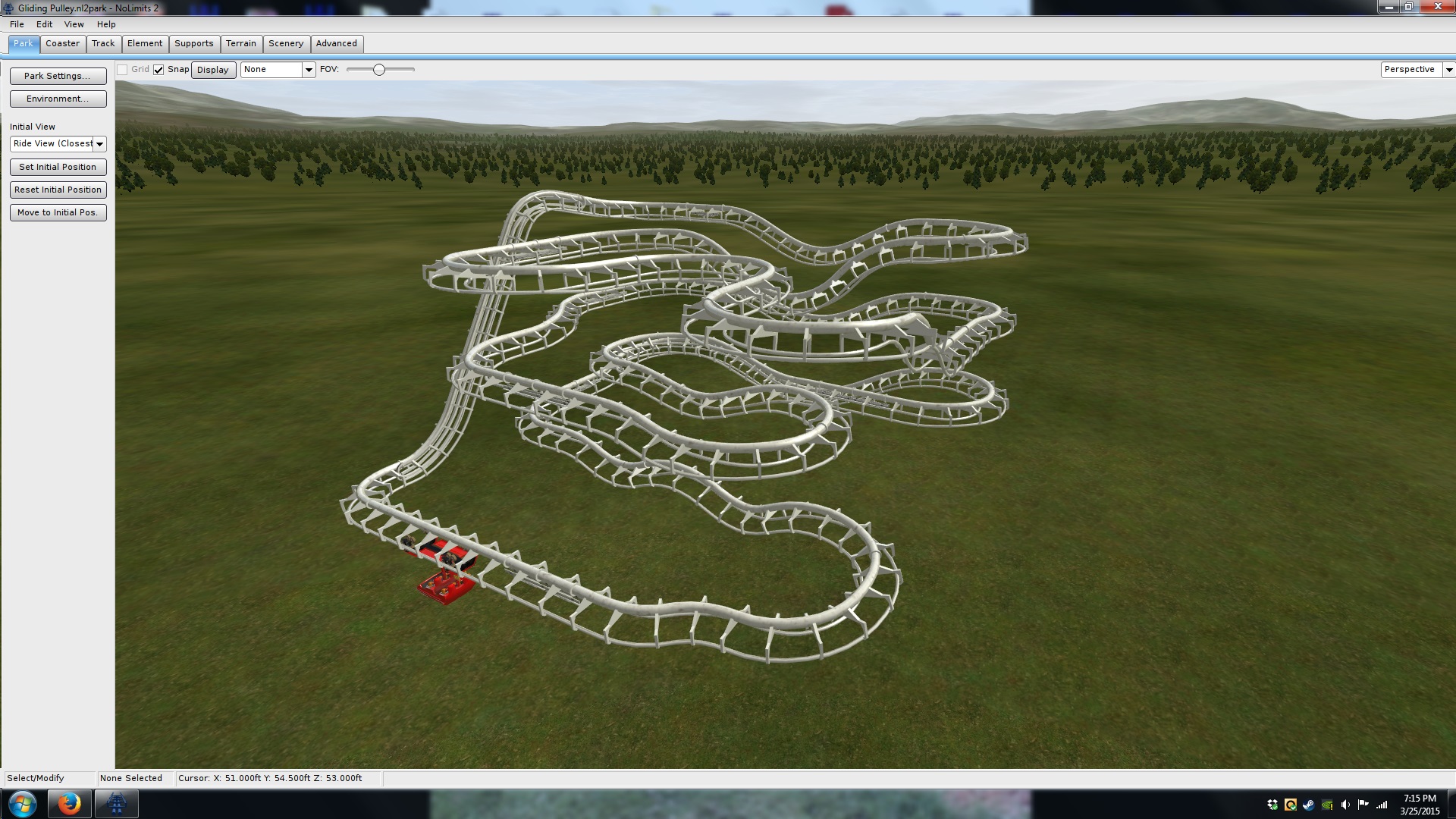Click the Action Center flag icon

(1363, 805)
